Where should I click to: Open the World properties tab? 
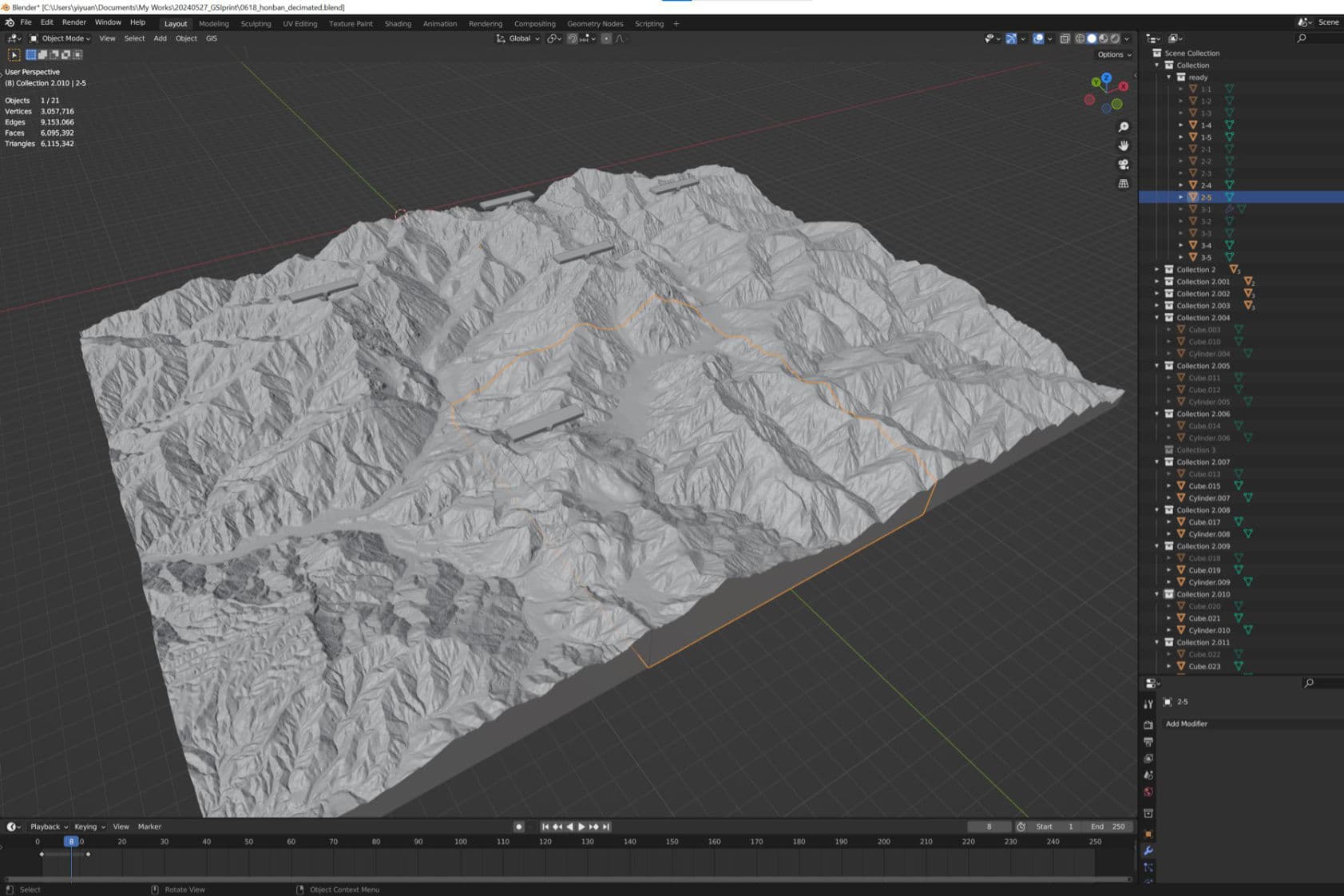pyautogui.click(x=1148, y=792)
